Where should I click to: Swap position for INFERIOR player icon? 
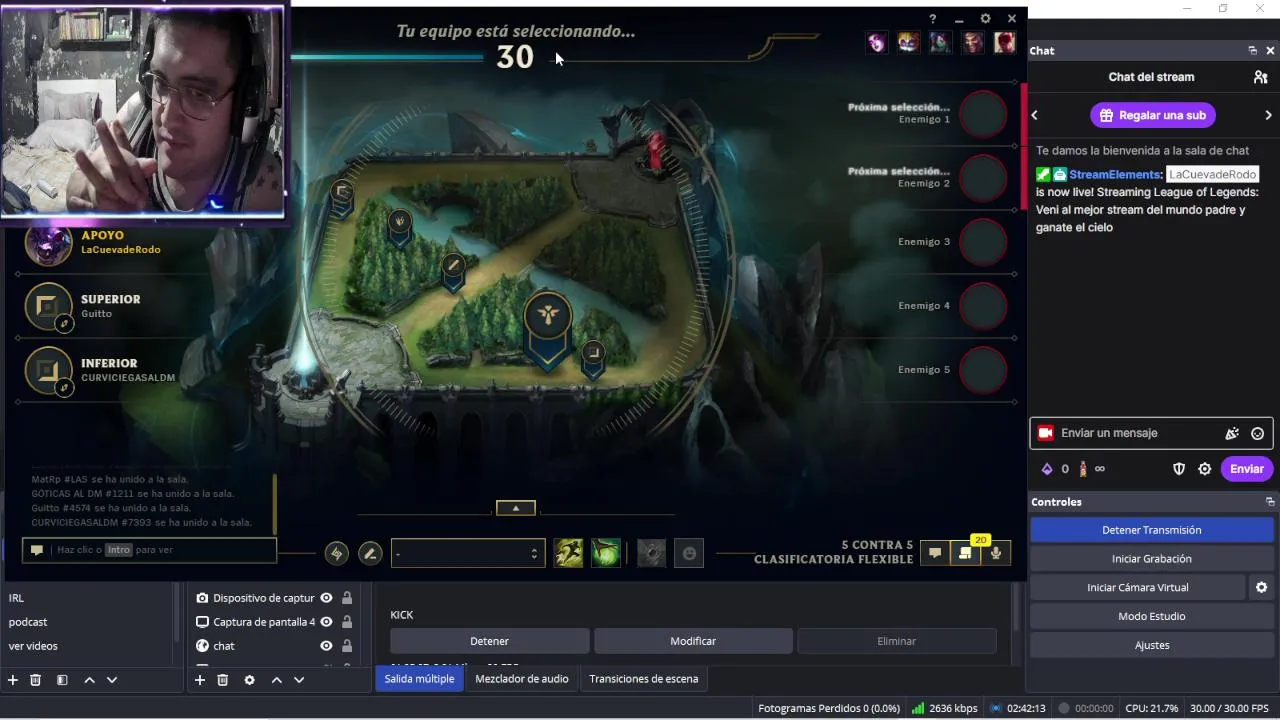point(64,387)
